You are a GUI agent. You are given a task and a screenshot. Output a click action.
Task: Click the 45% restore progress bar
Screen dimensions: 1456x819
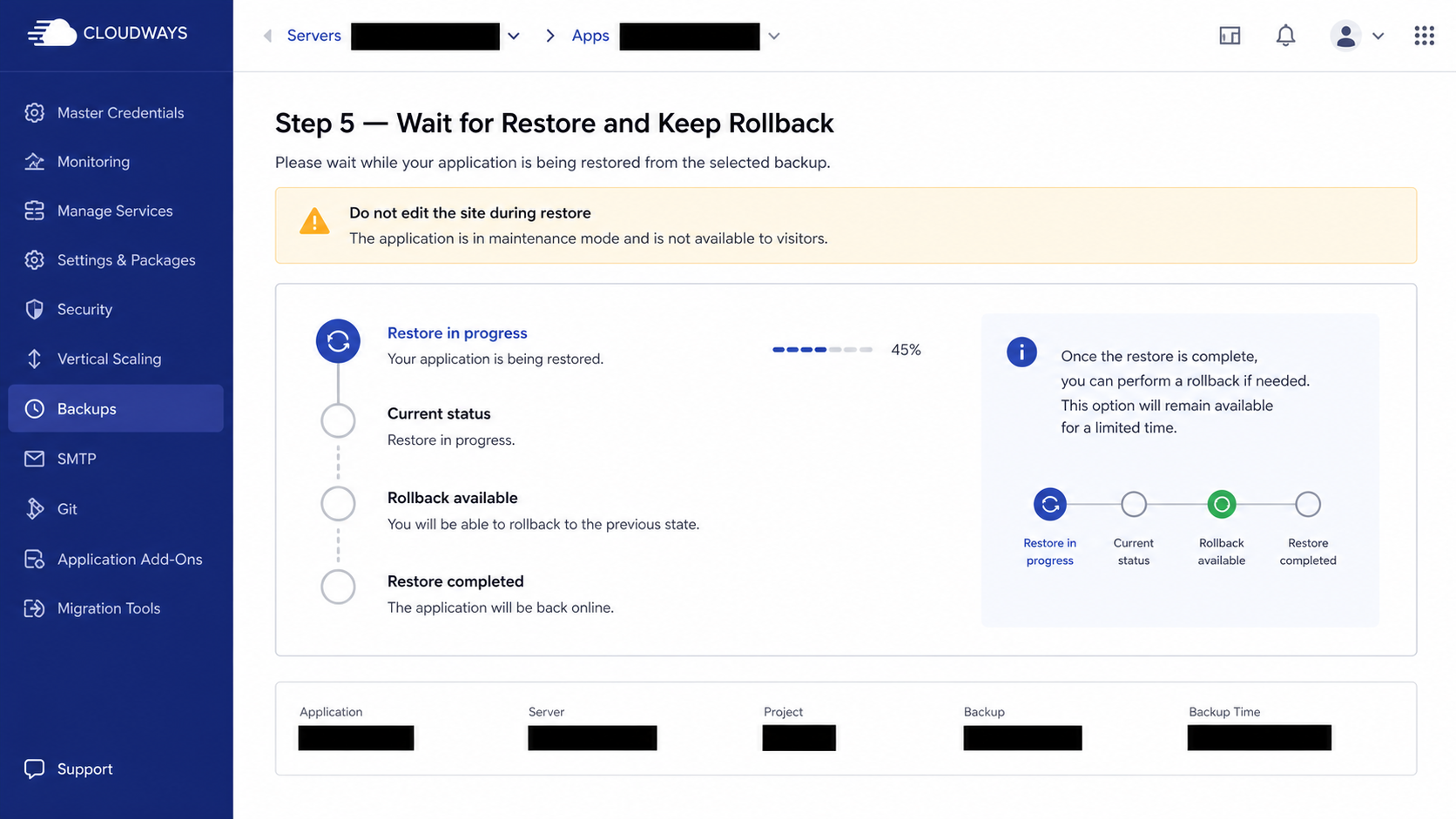pos(822,349)
